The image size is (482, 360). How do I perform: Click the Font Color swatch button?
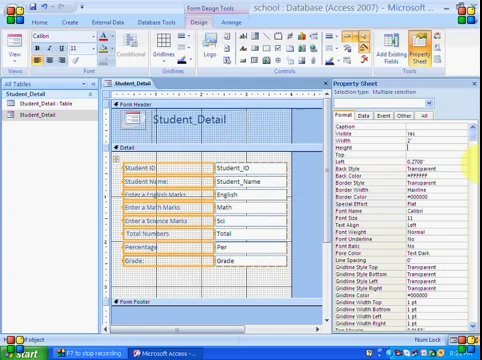point(104,36)
